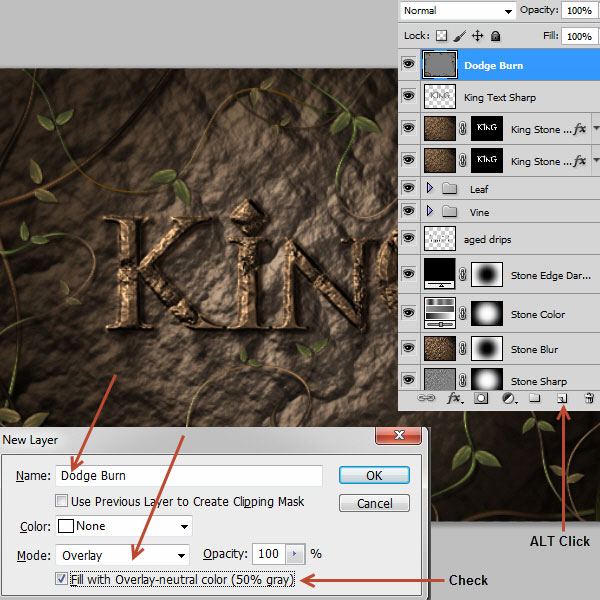Click the create new group folder icon
This screenshot has width=600, height=600.
tap(535, 398)
